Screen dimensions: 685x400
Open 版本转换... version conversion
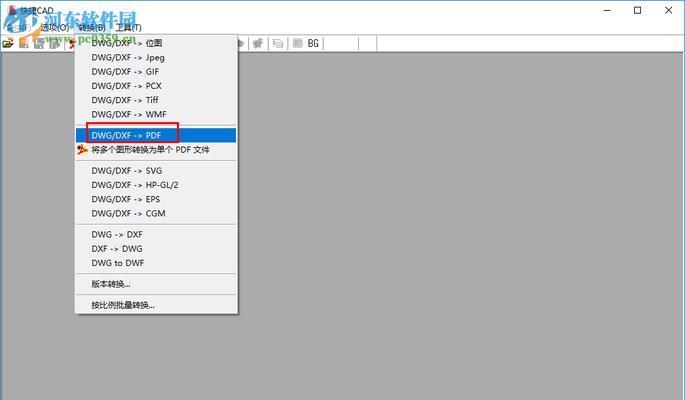click(156, 284)
